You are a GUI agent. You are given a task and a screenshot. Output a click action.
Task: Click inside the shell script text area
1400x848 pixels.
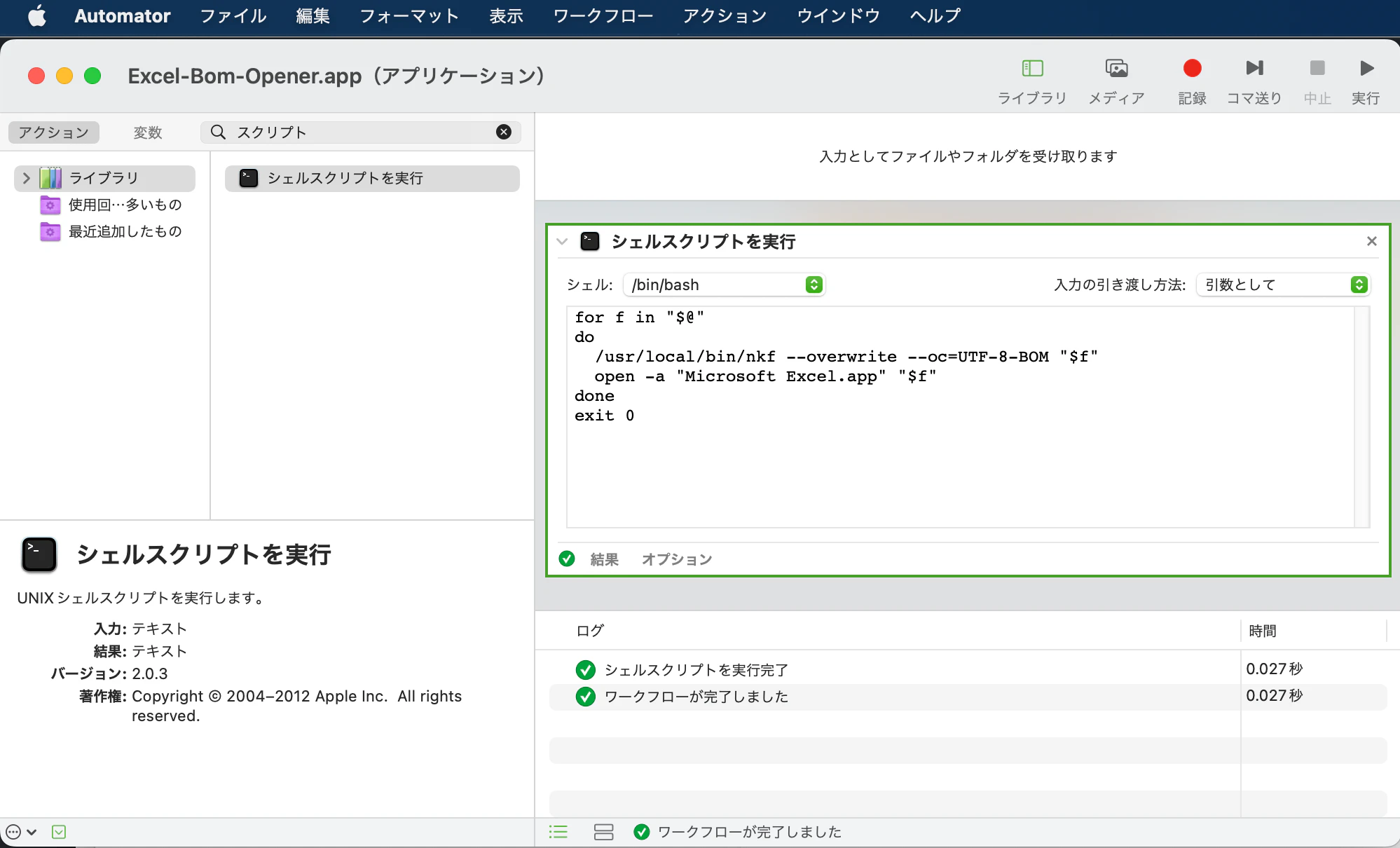[960, 463]
